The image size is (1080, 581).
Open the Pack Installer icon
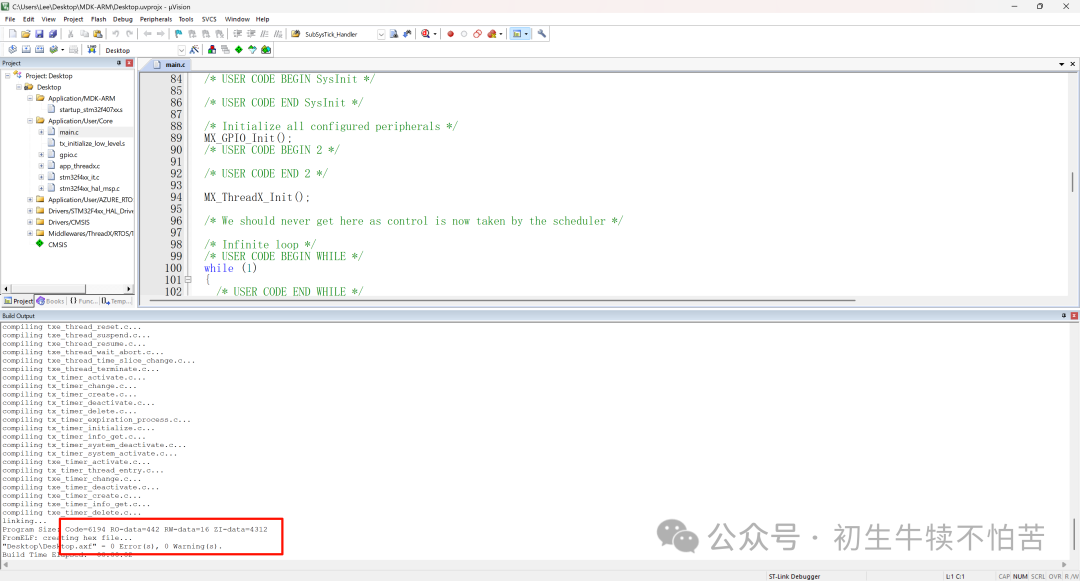coord(266,50)
